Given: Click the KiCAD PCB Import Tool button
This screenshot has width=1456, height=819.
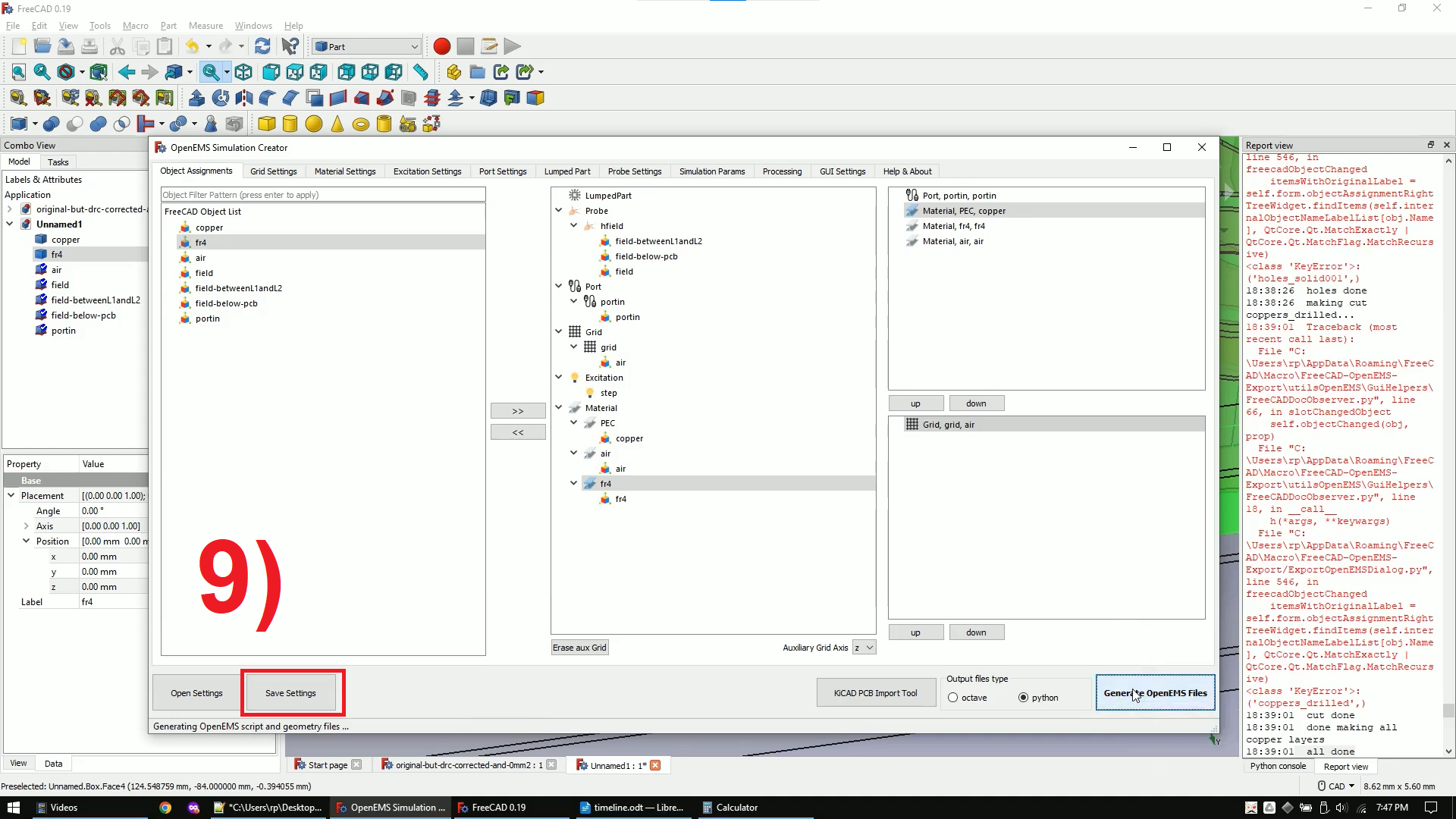Looking at the screenshot, I should click(875, 693).
